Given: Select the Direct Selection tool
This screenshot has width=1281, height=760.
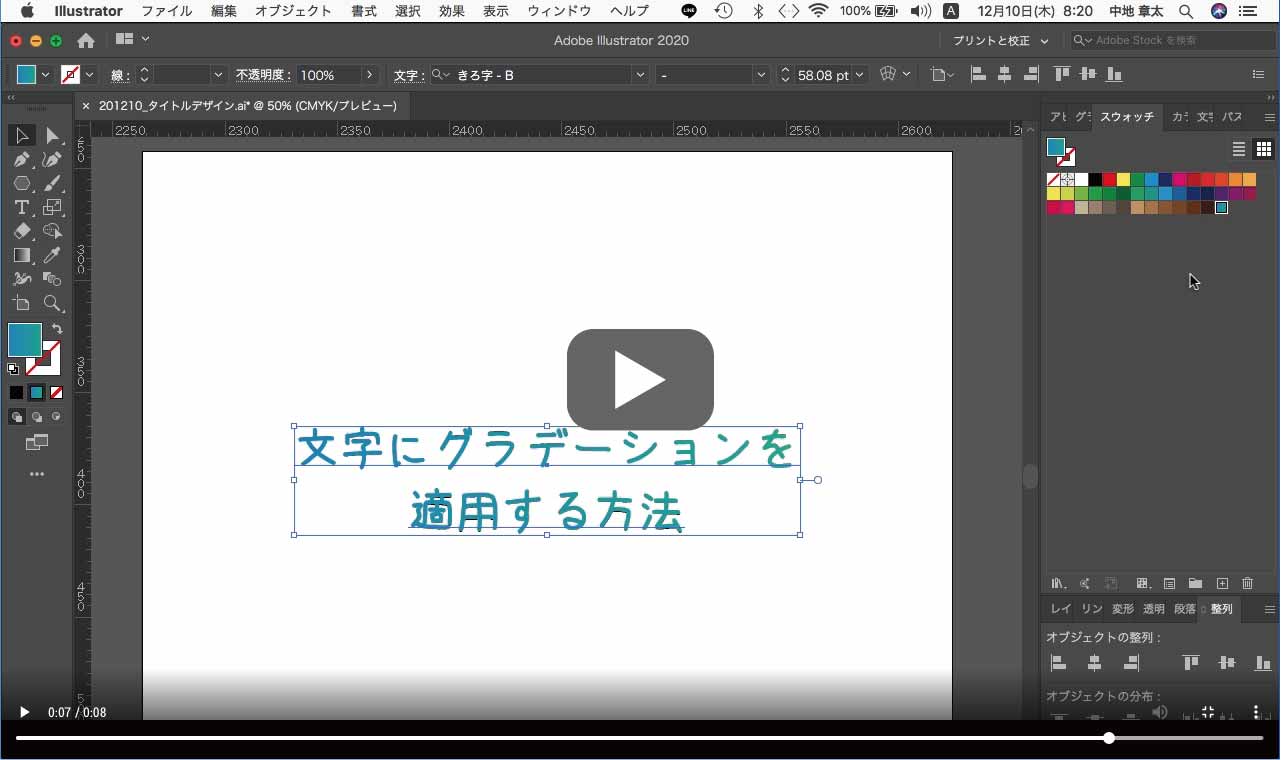Looking at the screenshot, I should (x=52, y=135).
